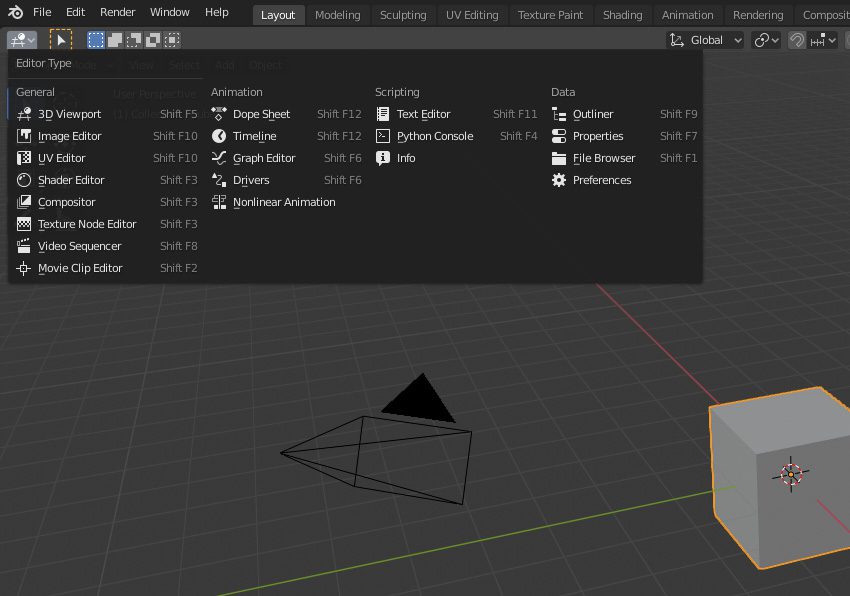The image size is (850, 596).
Task: Switch to the UV Editing workspace tab
Action: pyautogui.click(x=472, y=15)
